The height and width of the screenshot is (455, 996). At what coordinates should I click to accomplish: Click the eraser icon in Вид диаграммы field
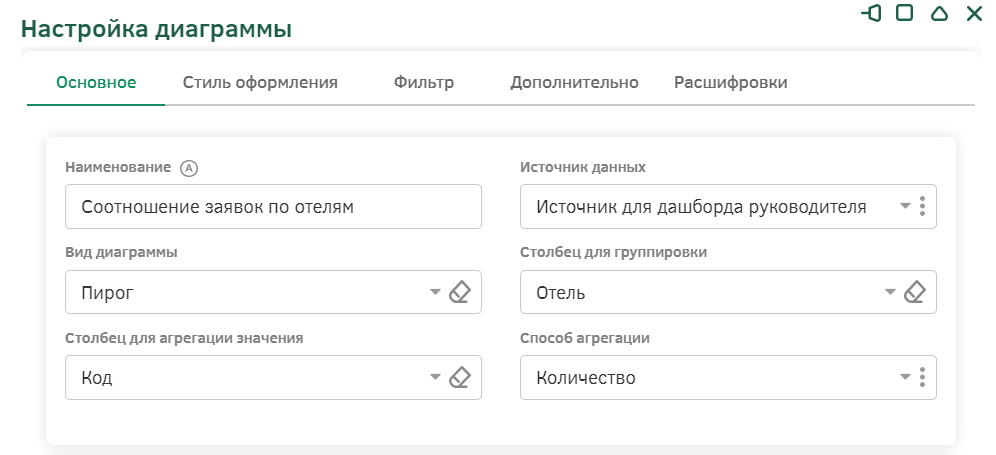point(459,292)
